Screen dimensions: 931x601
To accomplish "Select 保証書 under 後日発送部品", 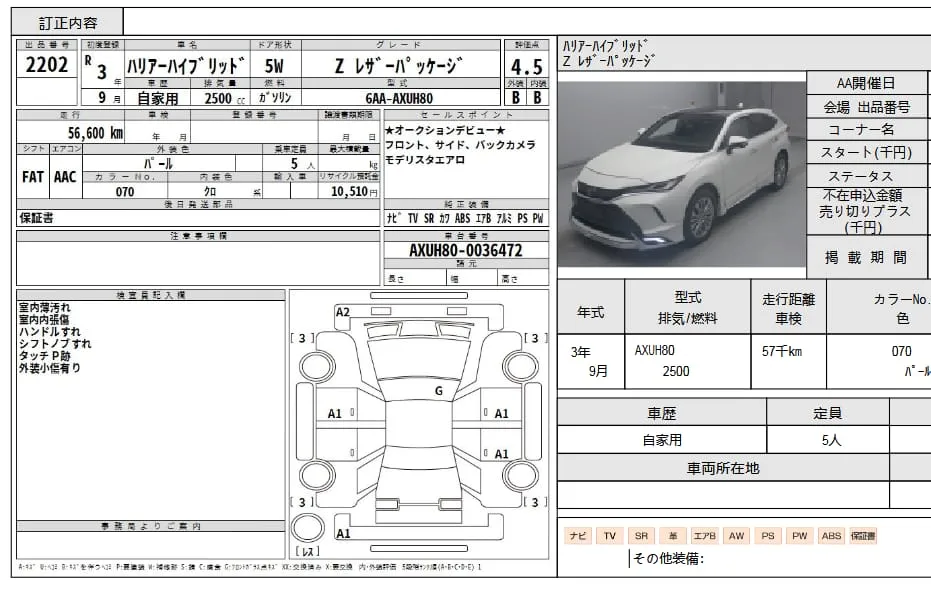I will [x=36, y=218].
